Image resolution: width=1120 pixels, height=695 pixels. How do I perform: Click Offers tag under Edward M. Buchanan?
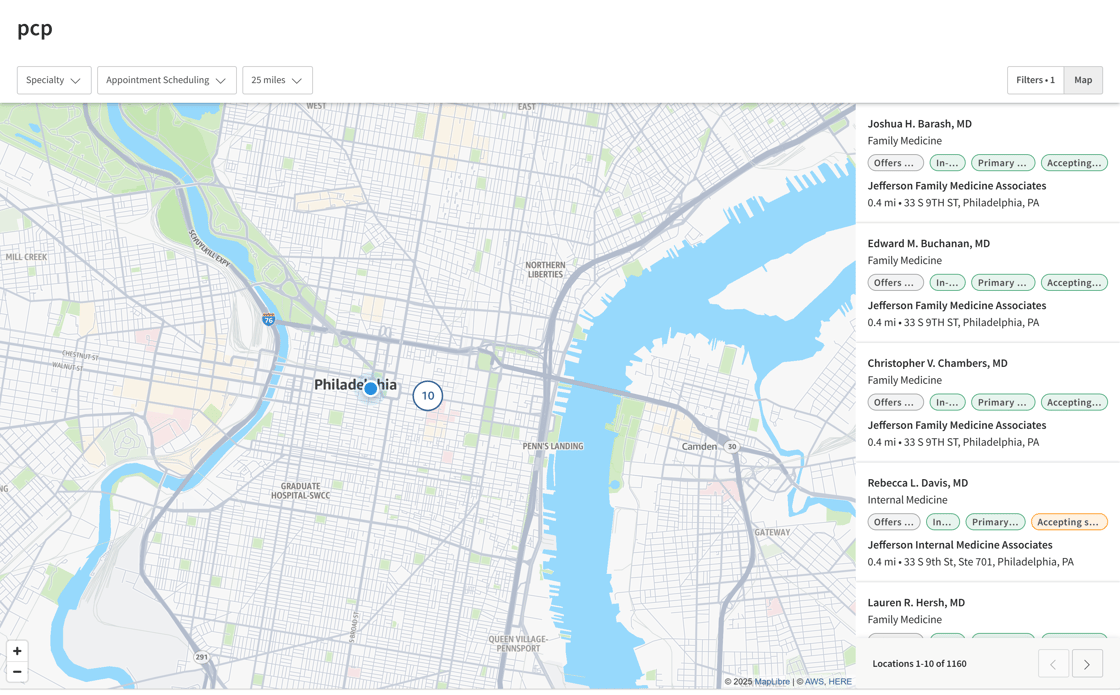pos(895,283)
